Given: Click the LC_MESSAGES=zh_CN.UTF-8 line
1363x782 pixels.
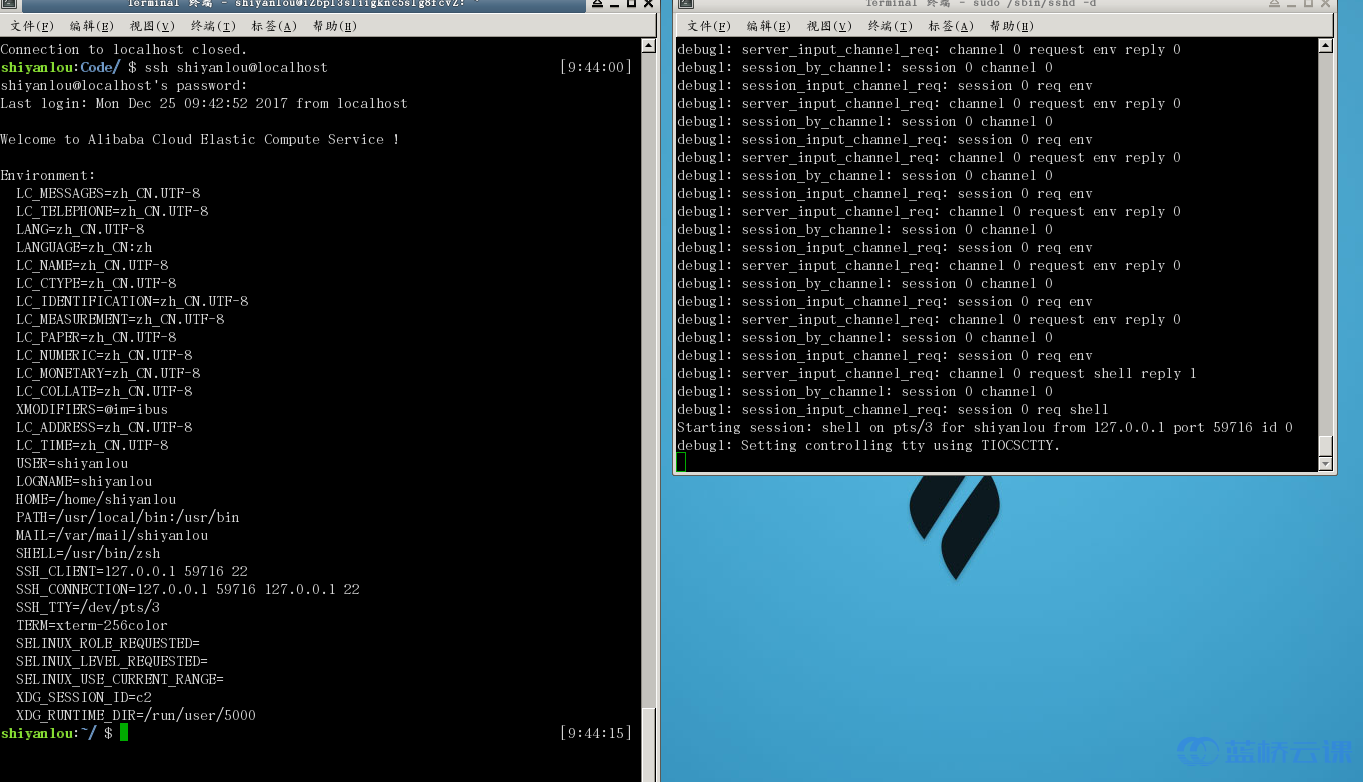Looking at the screenshot, I should pyautogui.click(x=108, y=193).
